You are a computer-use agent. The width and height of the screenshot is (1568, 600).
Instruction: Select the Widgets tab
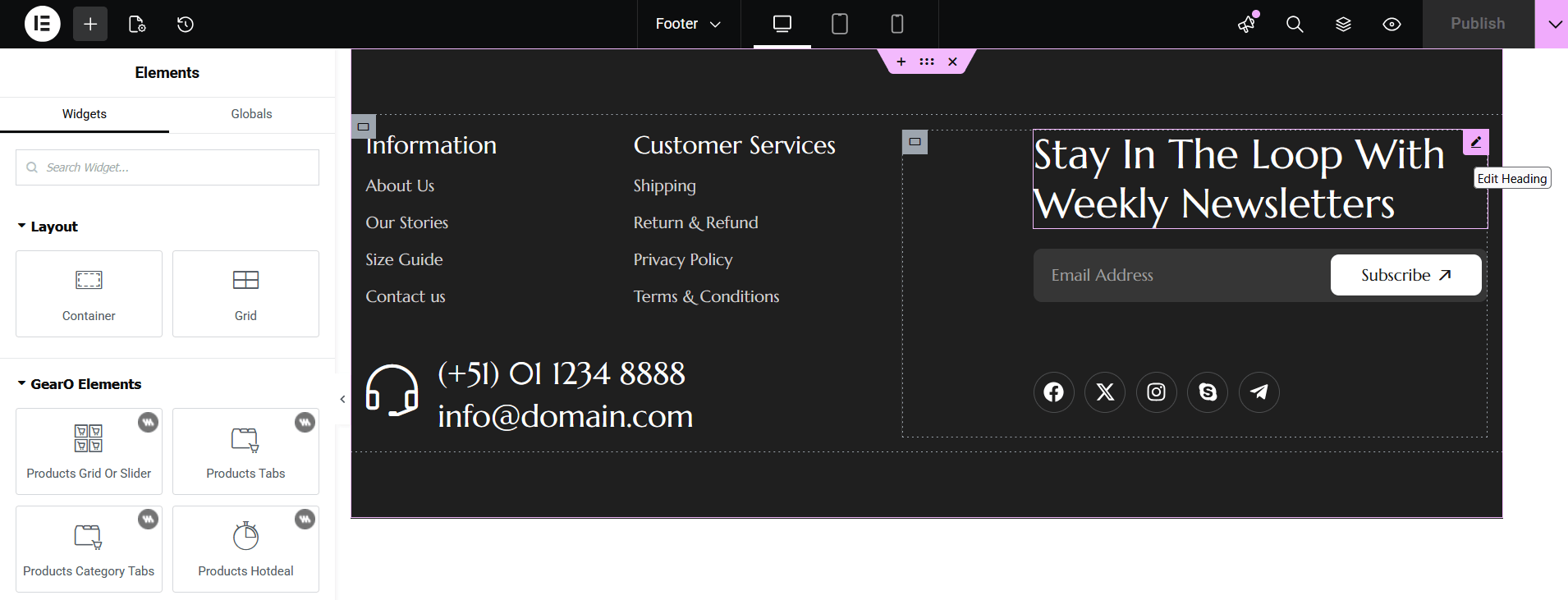tap(85, 114)
